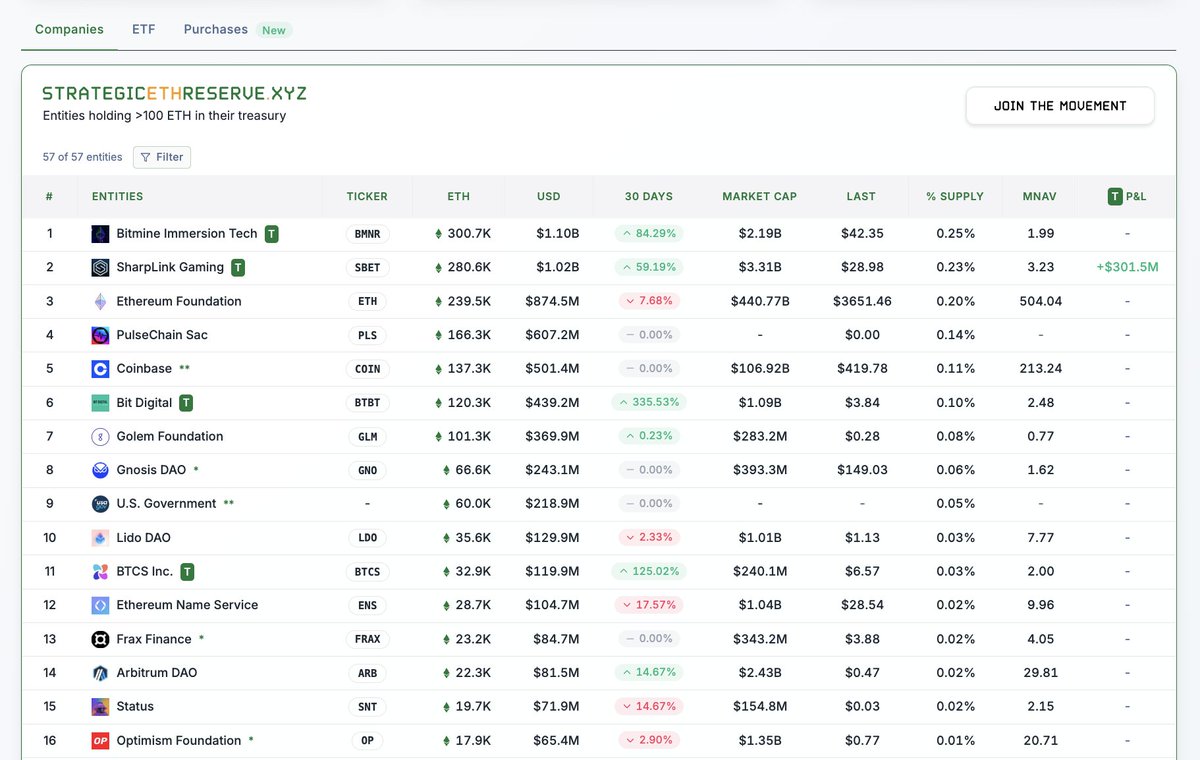This screenshot has height=760, width=1200.
Task: Click the +$301.5M P&L value
Action: pyautogui.click(x=1127, y=267)
